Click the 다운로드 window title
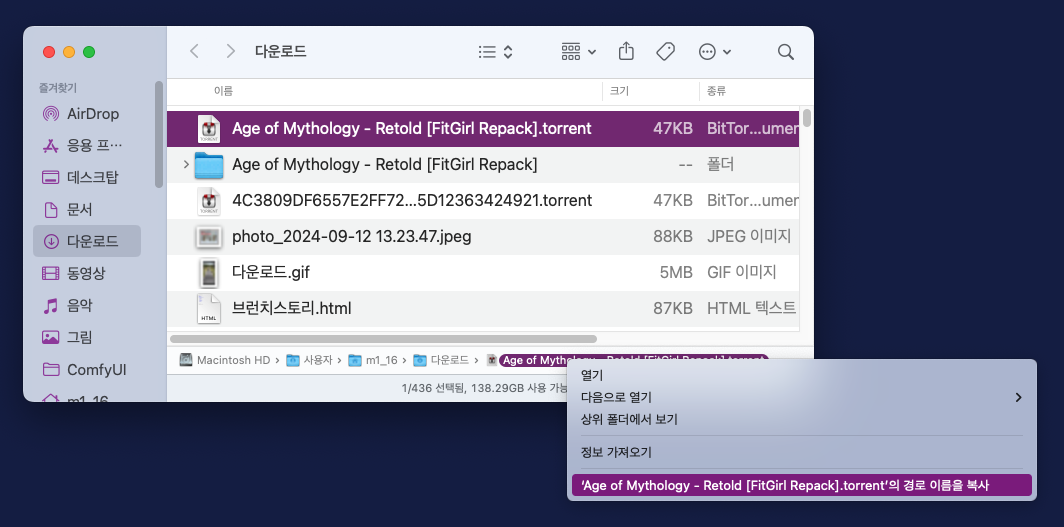This screenshot has width=1064, height=527. pyautogui.click(x=281, y=52)
